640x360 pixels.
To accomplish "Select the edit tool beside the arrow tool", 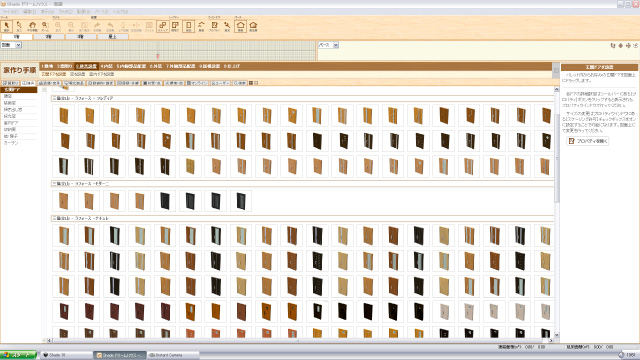I will click(x=19, y=26).
